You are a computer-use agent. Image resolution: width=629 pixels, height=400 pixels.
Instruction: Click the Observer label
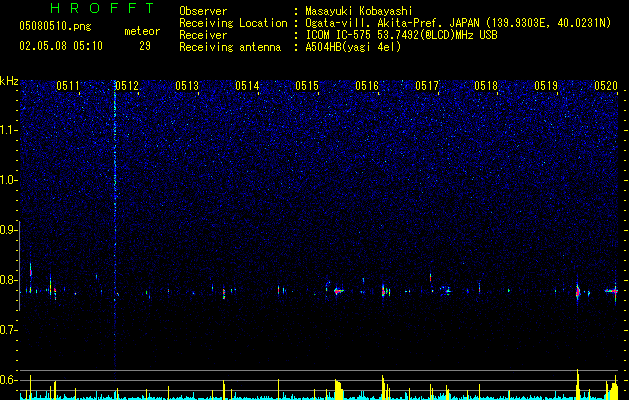pos(203,11)
